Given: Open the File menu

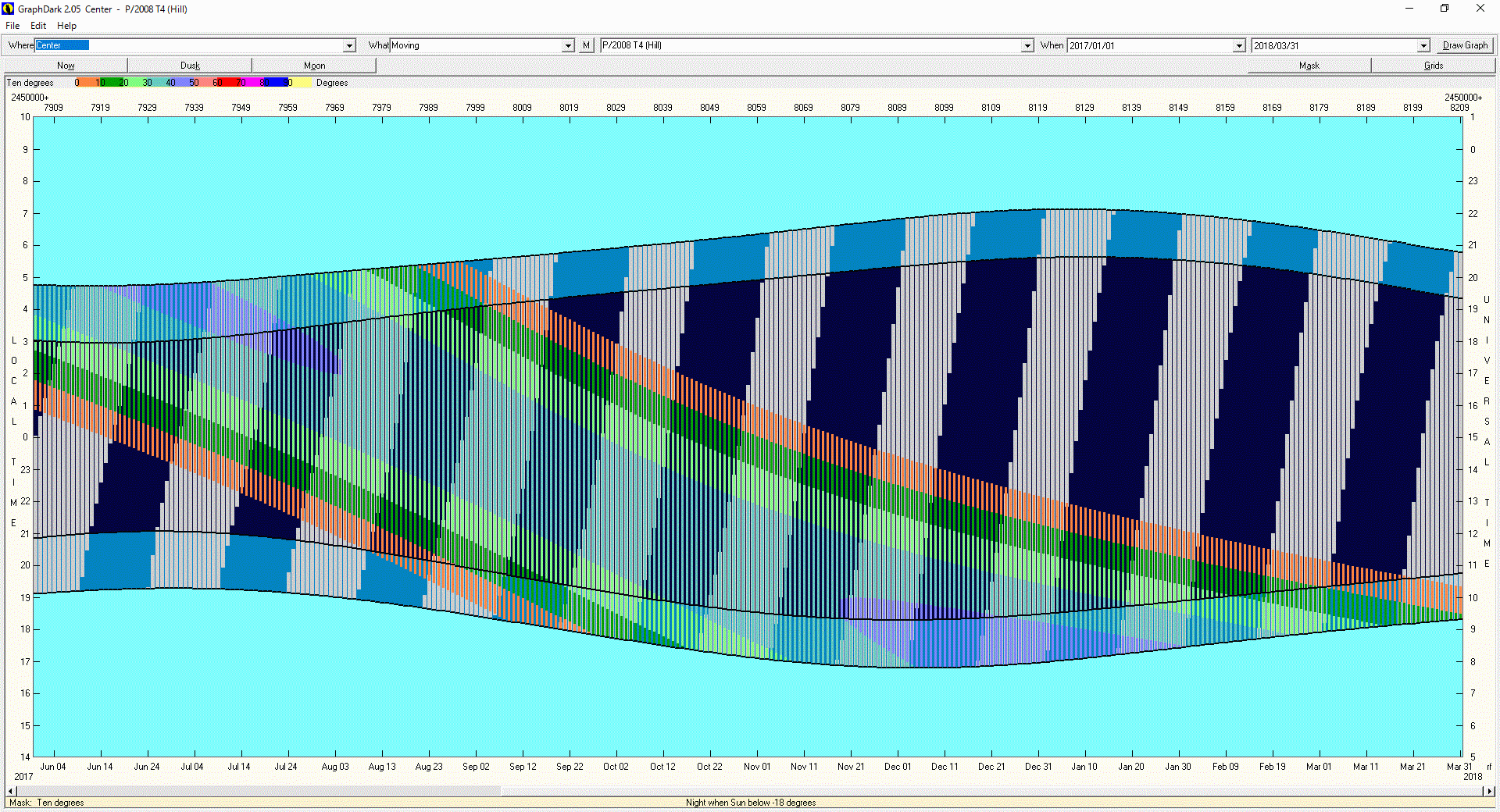Looking at the screenshot, I should 12,26.
